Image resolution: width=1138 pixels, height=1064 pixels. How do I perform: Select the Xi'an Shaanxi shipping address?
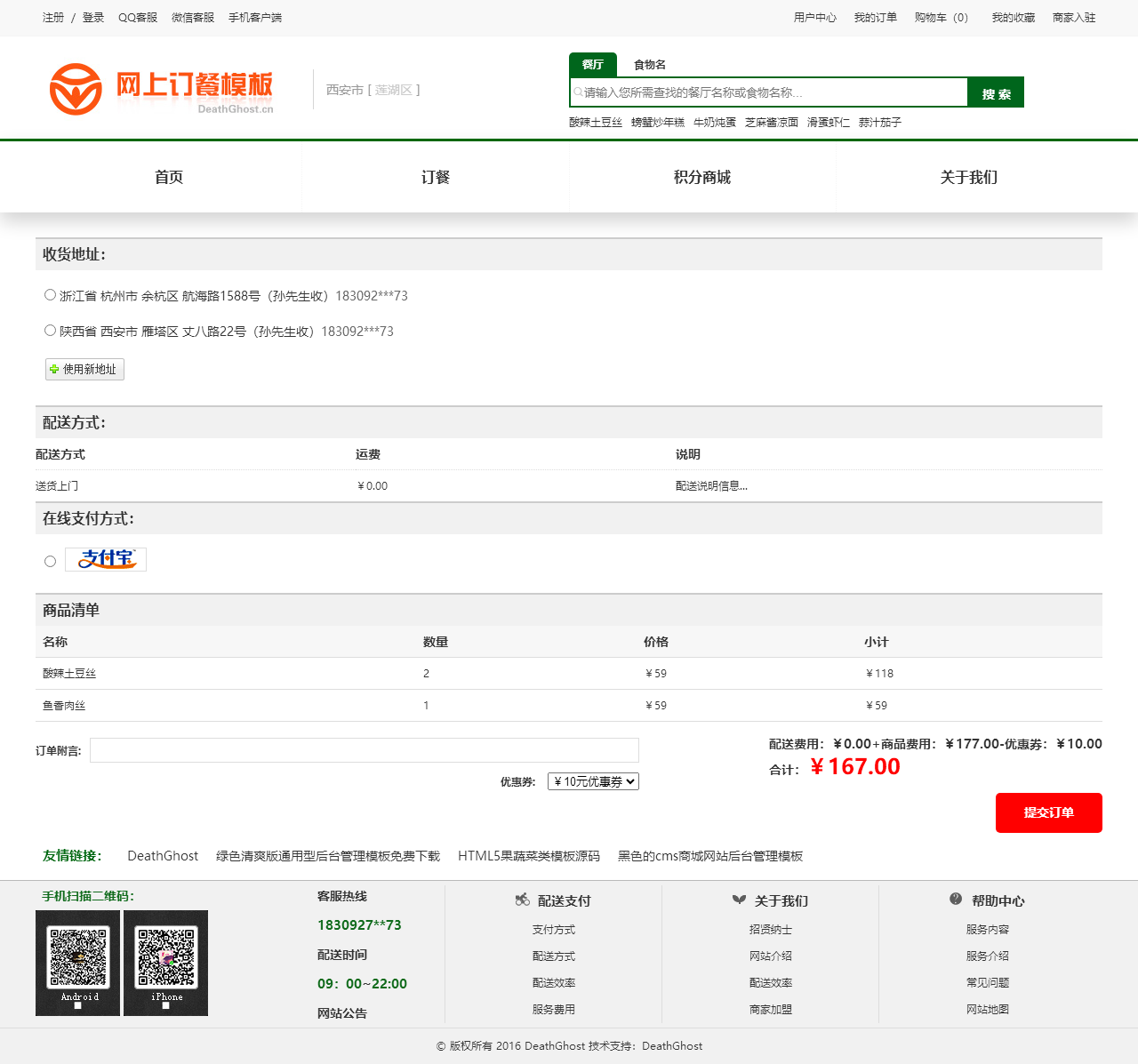point(51,331)
